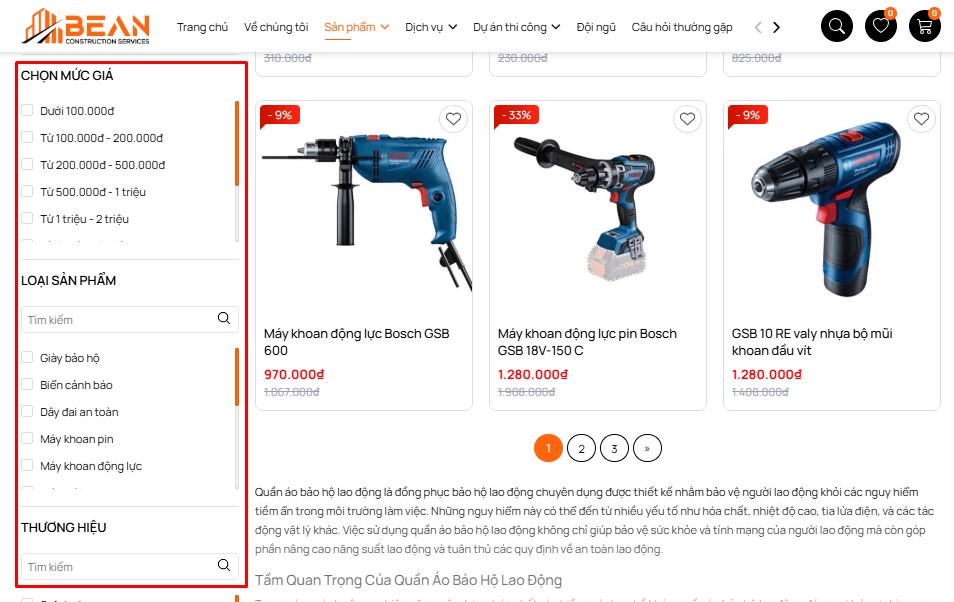The height and width of the screenshot is (602, 954).
Task: Go to Về chúng tôi page
Action: [x=276, y=27]
